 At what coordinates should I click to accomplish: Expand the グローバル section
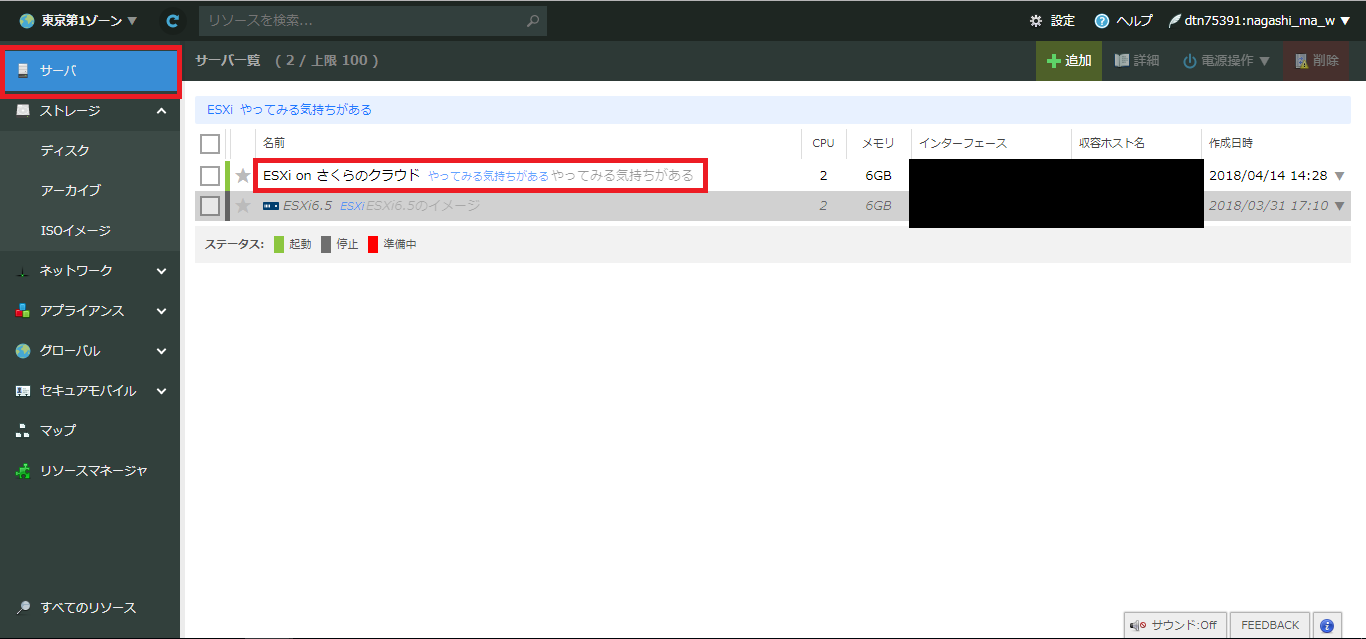162,351
